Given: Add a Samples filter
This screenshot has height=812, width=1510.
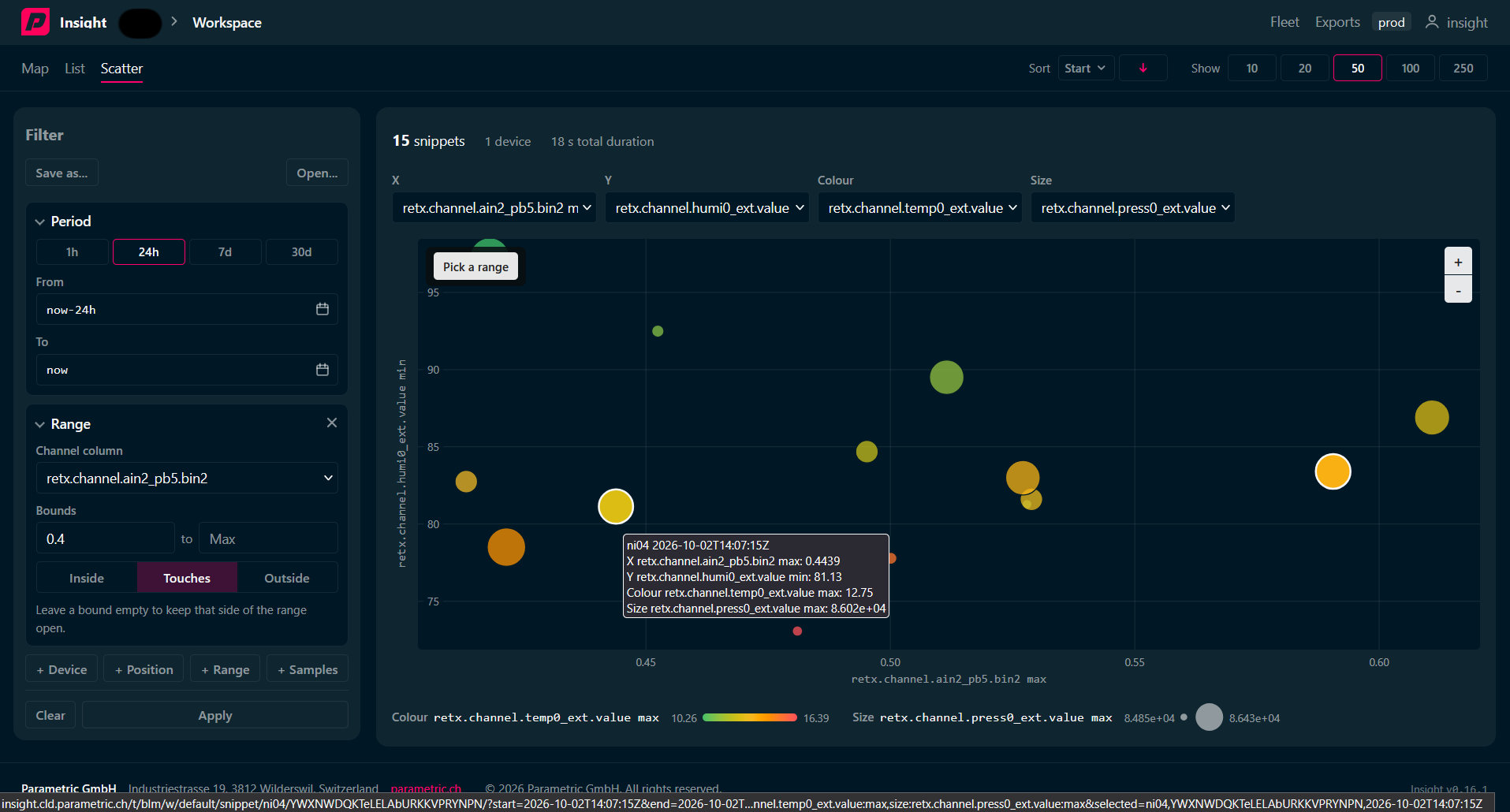Looking at the screenshot, I should [x=308, y=669].
